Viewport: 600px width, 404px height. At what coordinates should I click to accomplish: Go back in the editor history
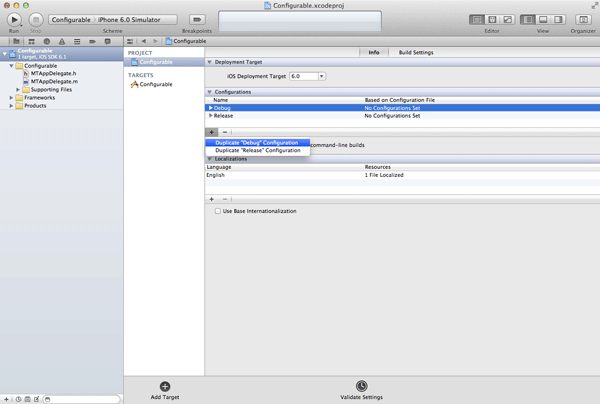coord(144,41)
